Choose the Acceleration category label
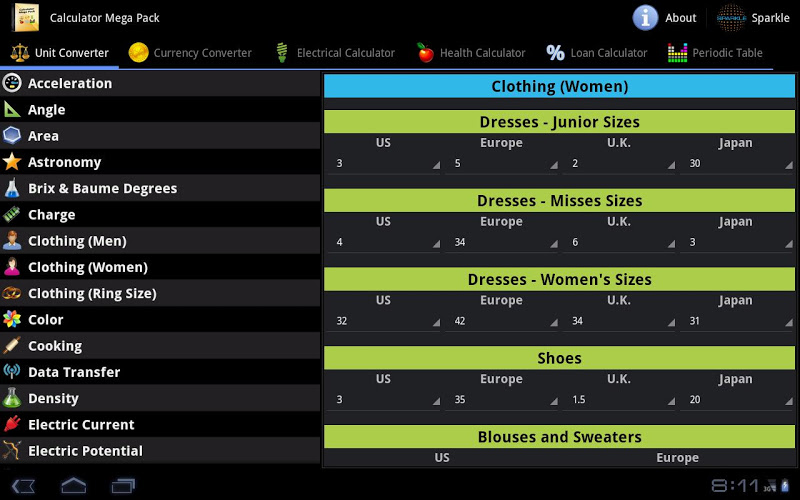 70,83
